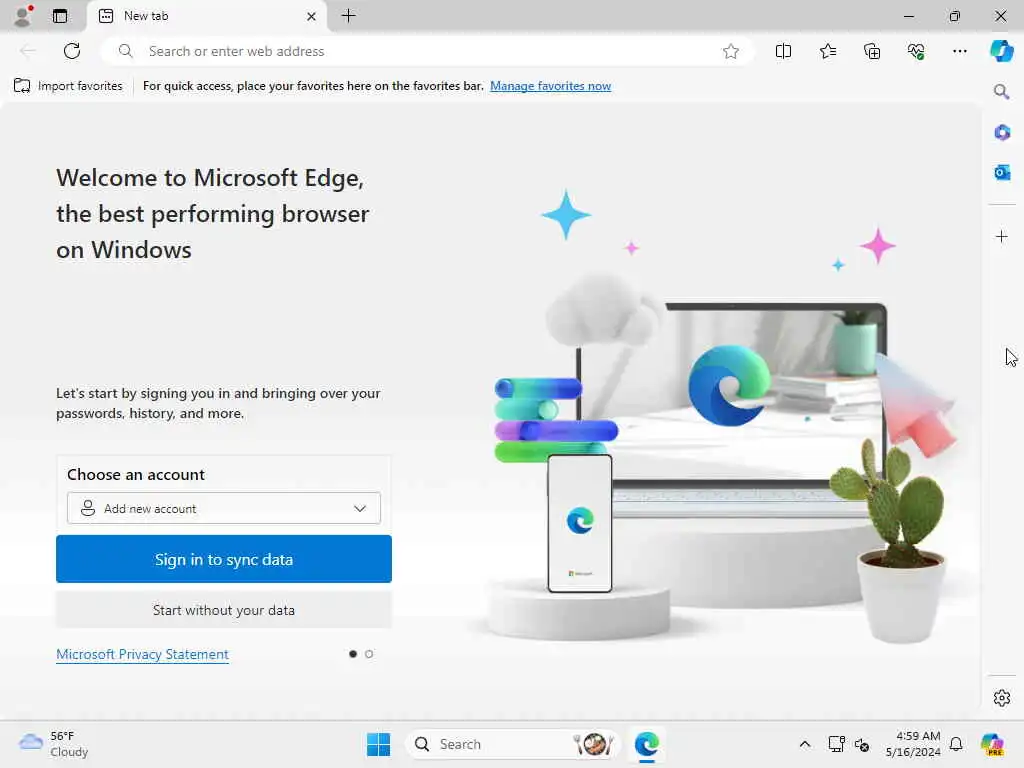Open sidebar settings gear icon
Screen dimensions: 1024x768
[1002, 698]
